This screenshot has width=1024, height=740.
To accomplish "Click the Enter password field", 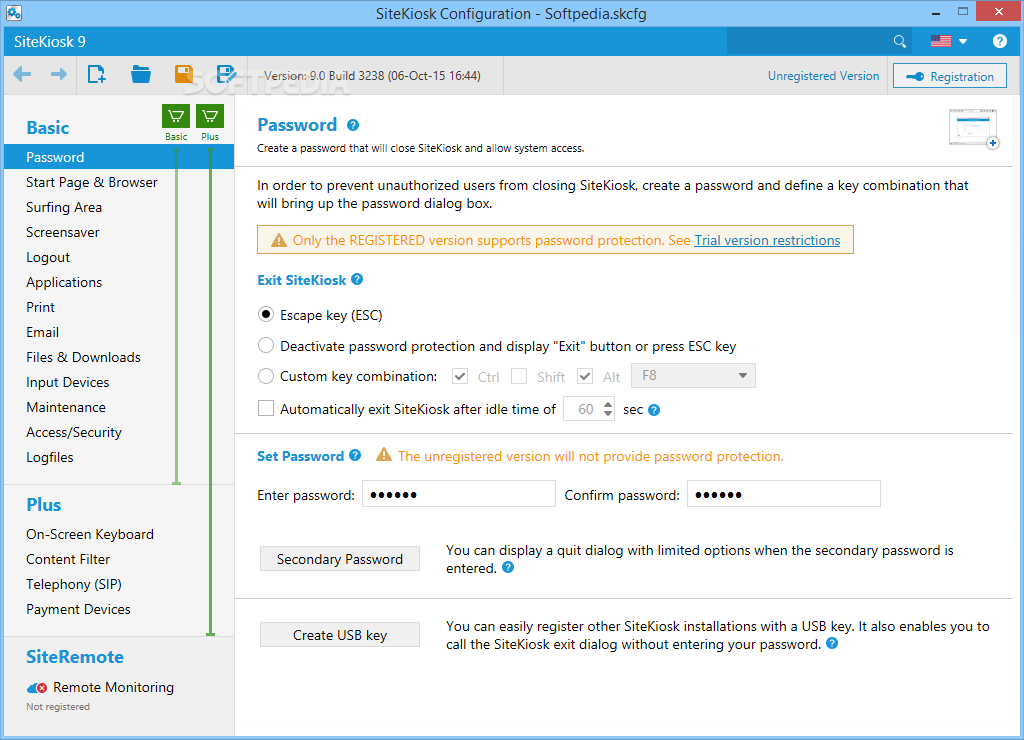I will (x=458, y=494).
